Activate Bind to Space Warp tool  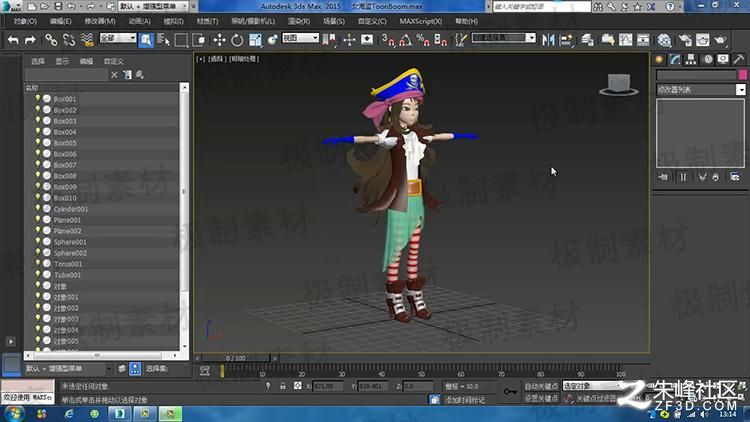(87, 40)
